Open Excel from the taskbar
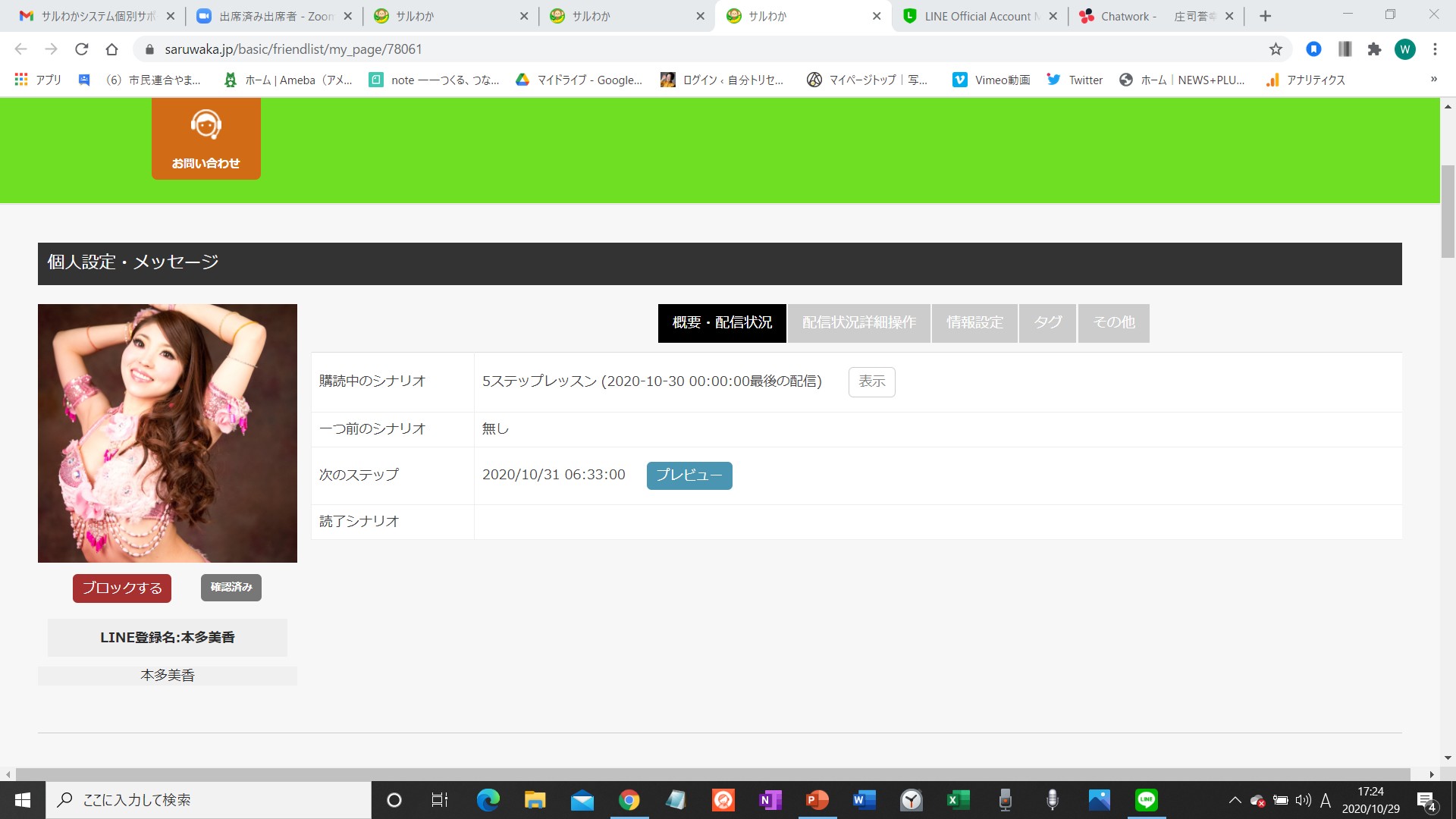This screenshot has width=1456, height=819. tap(958, 800)
